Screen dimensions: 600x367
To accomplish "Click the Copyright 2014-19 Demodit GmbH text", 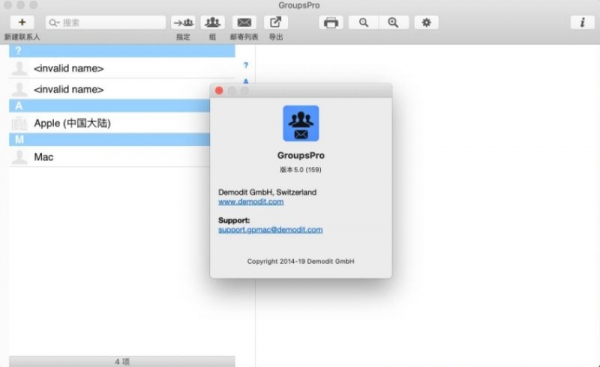I will pos(300,261).
